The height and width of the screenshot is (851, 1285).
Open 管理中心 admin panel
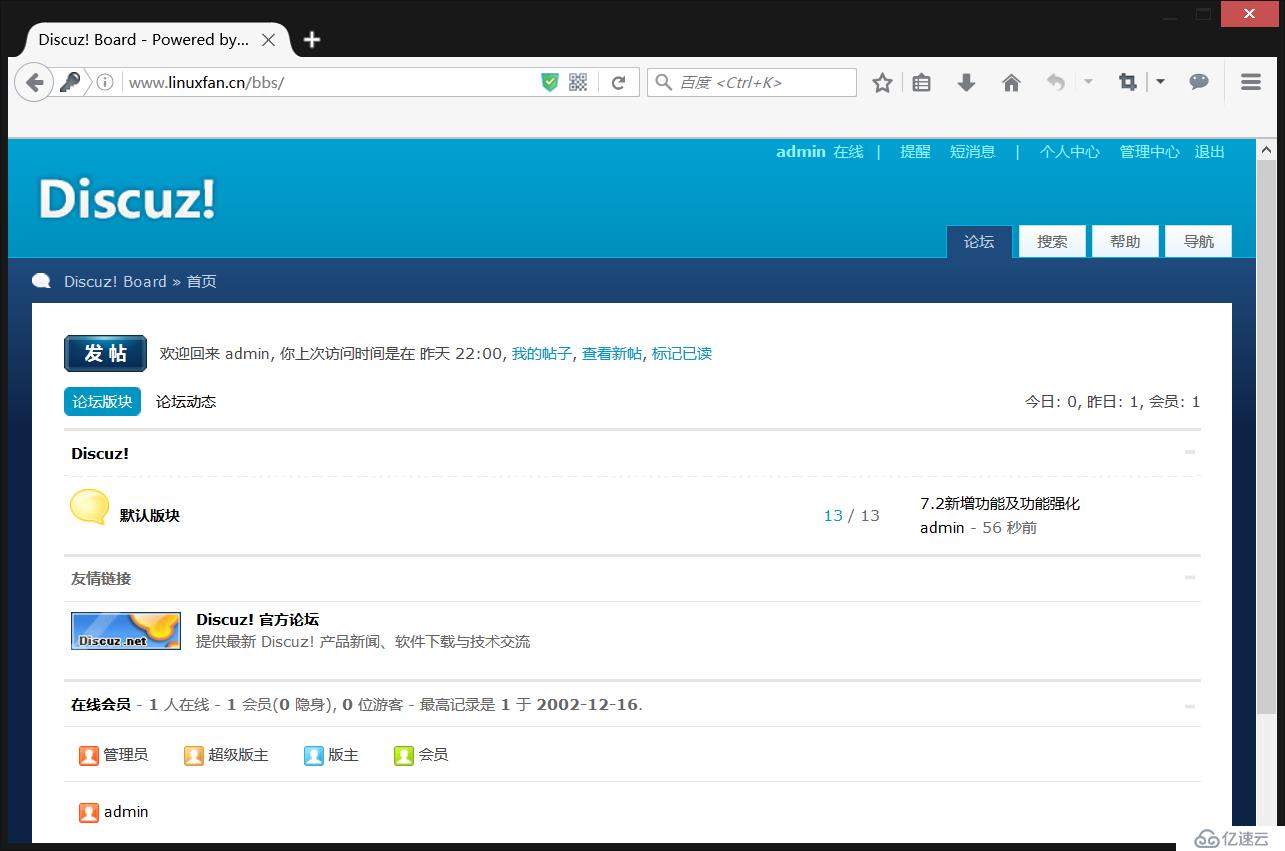(x=1150, y=152)
